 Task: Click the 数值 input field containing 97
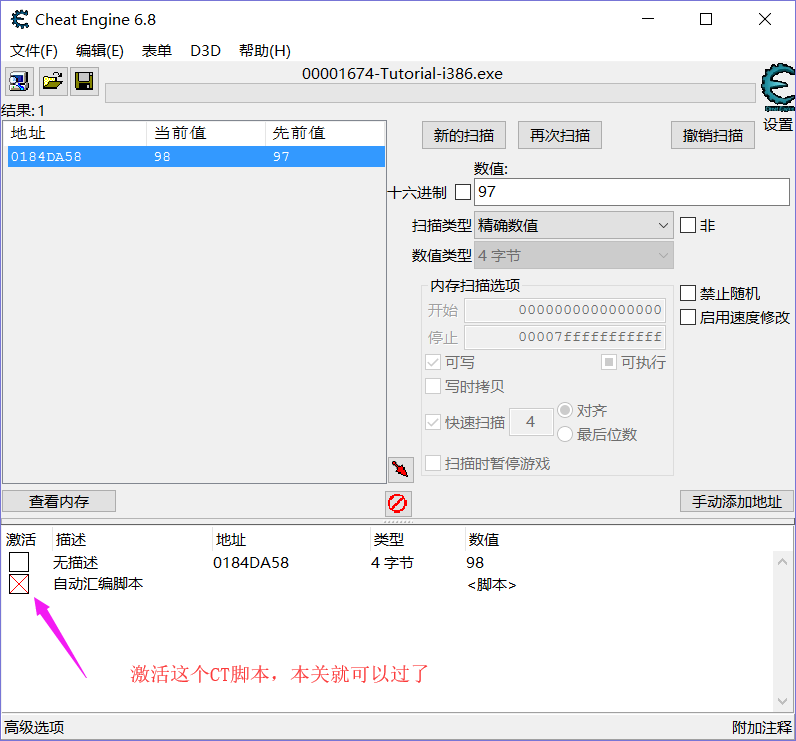(632, 192)
